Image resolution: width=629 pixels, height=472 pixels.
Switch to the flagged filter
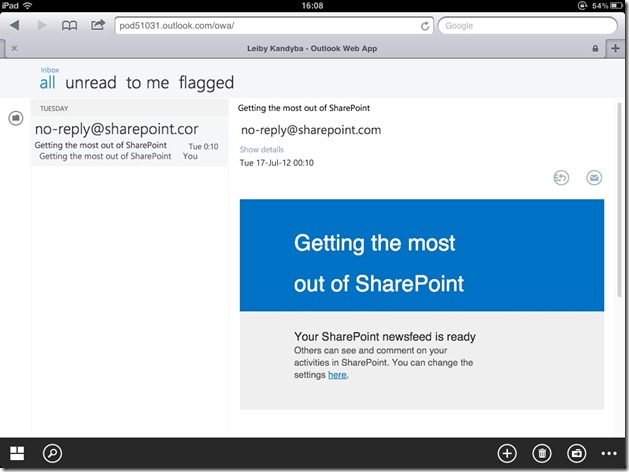(x=206, y=83)
